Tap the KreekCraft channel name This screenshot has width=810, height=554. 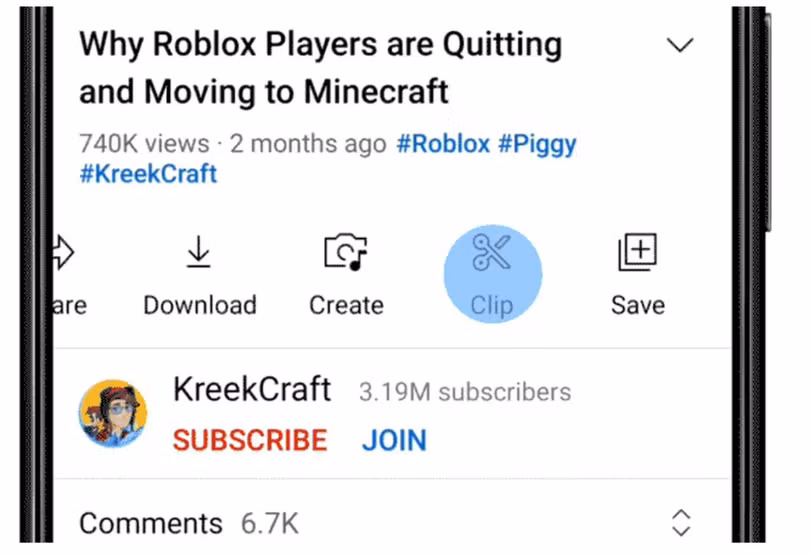click(x=252, y=389)
